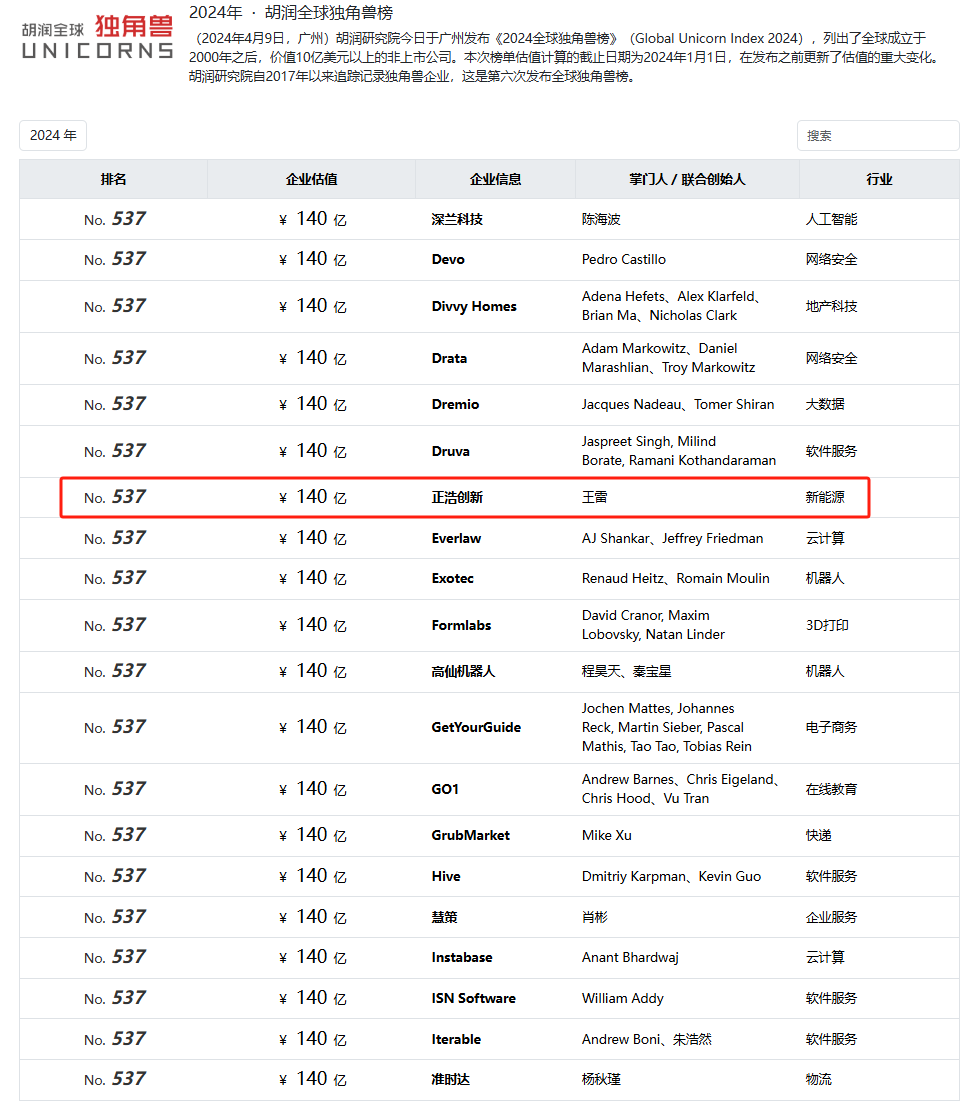Image resolution: width=970 pixels, height=1108 pixels.
Task: Click founder name 王雷
Action: 594,497
